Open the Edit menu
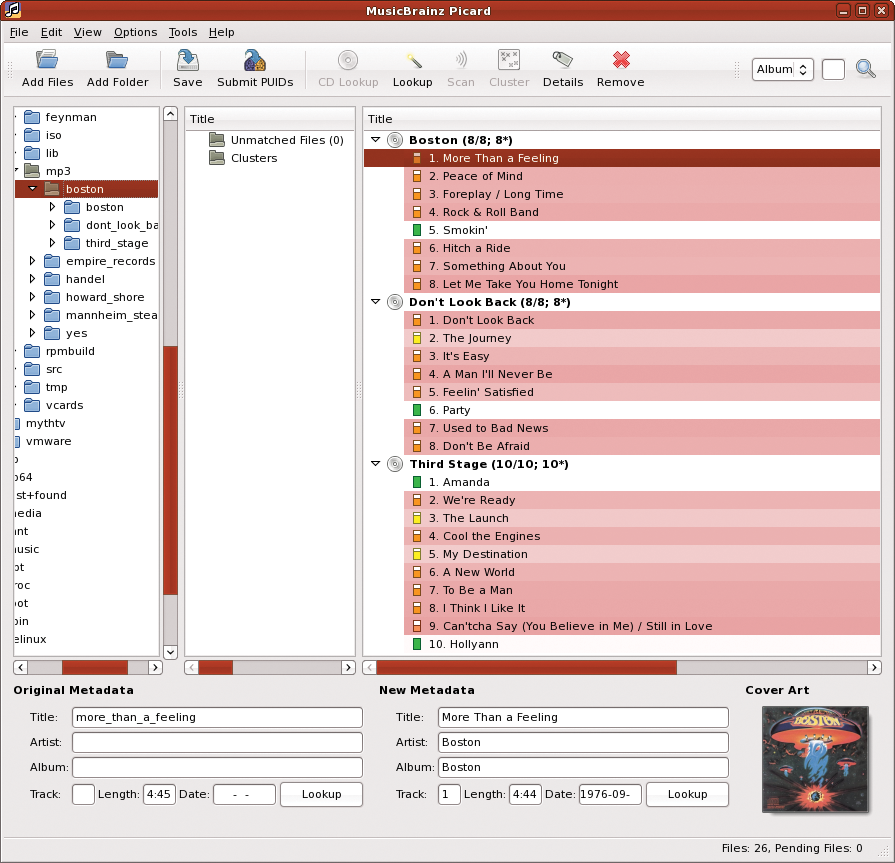Screen dimensions: 895x863 point(51,32)
